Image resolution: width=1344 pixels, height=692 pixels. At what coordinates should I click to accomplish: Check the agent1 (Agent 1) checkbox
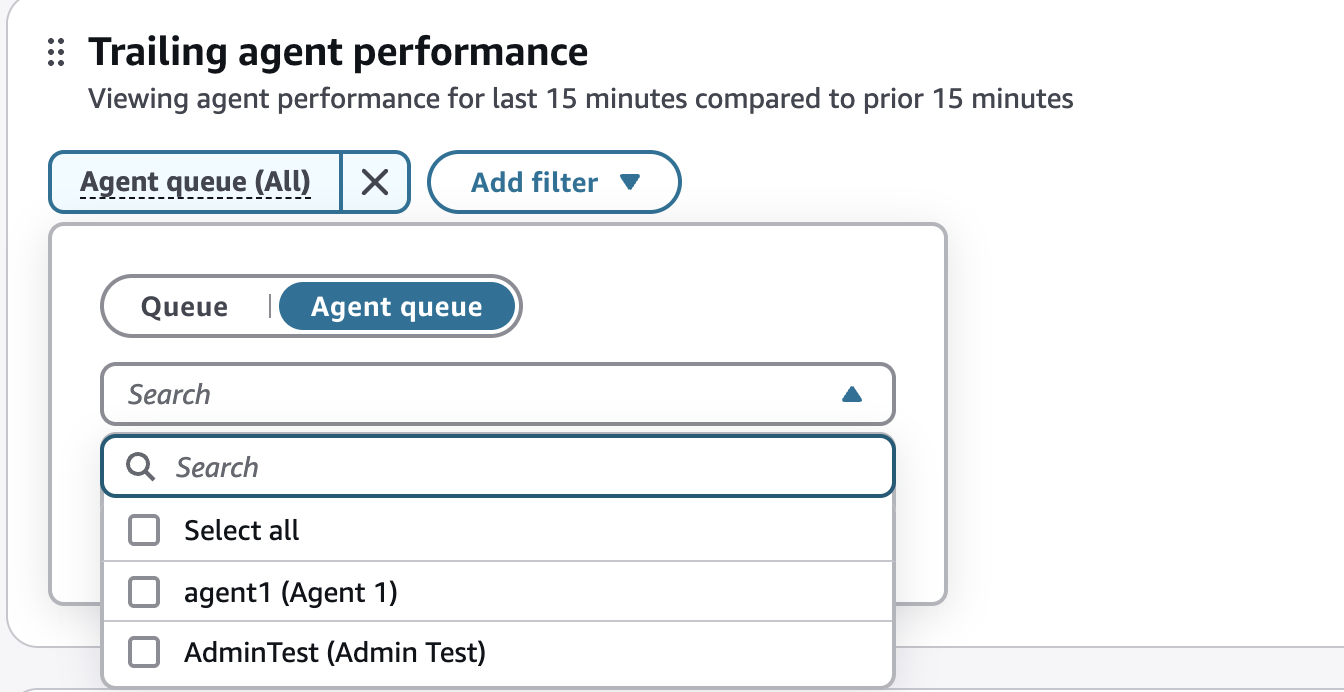click(x=145, y=593)
